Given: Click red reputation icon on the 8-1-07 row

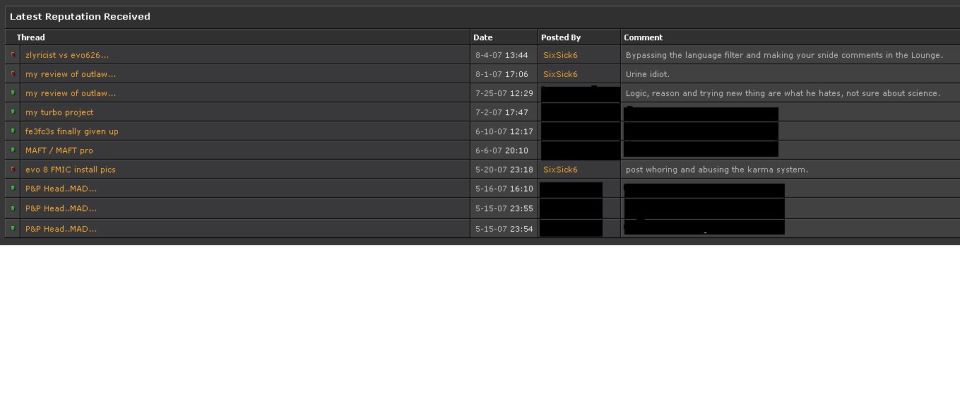Looking at the screenshot, I should 13,73.
